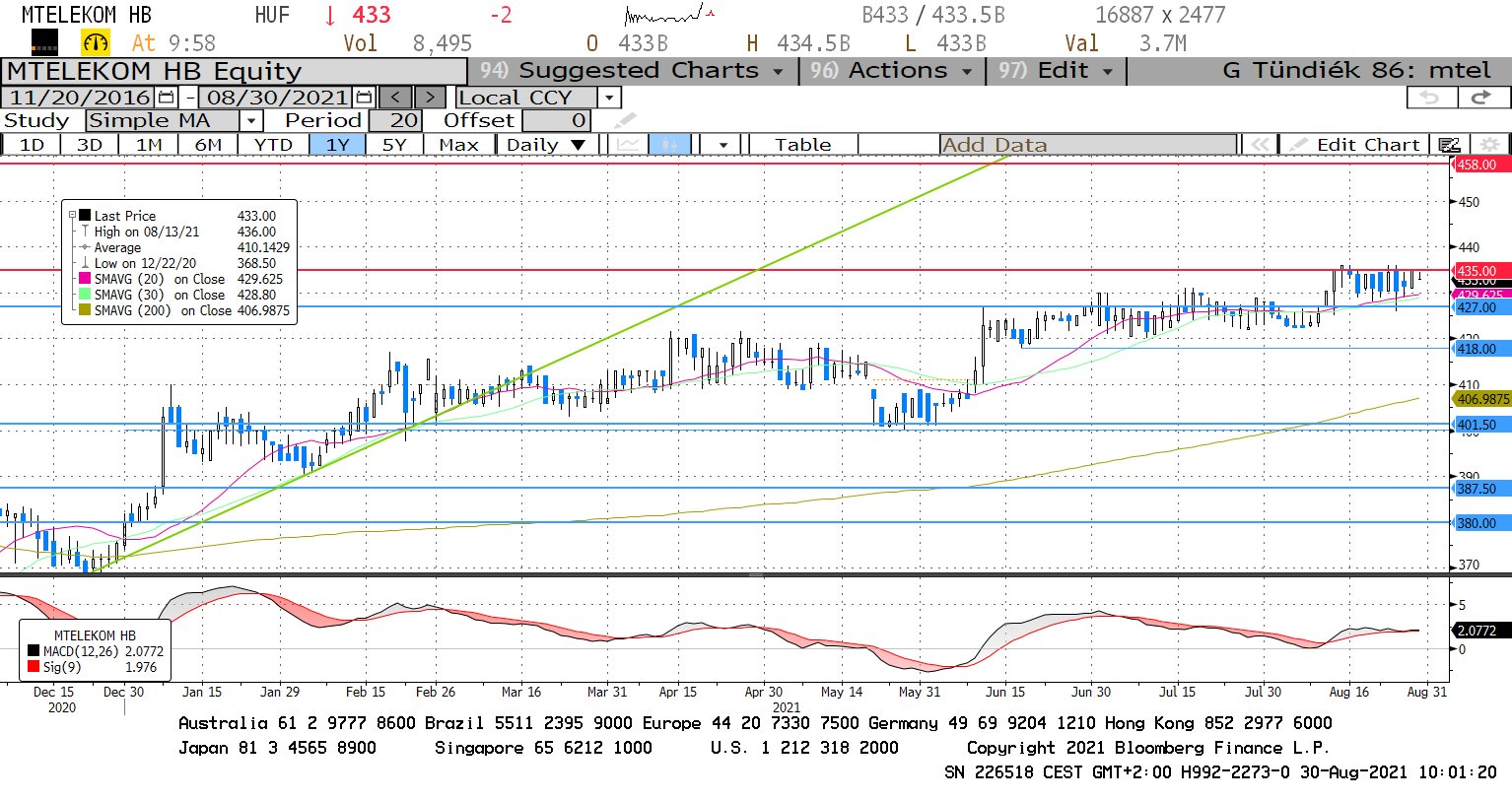Select the 1D range tab

[x=32, y=145]
